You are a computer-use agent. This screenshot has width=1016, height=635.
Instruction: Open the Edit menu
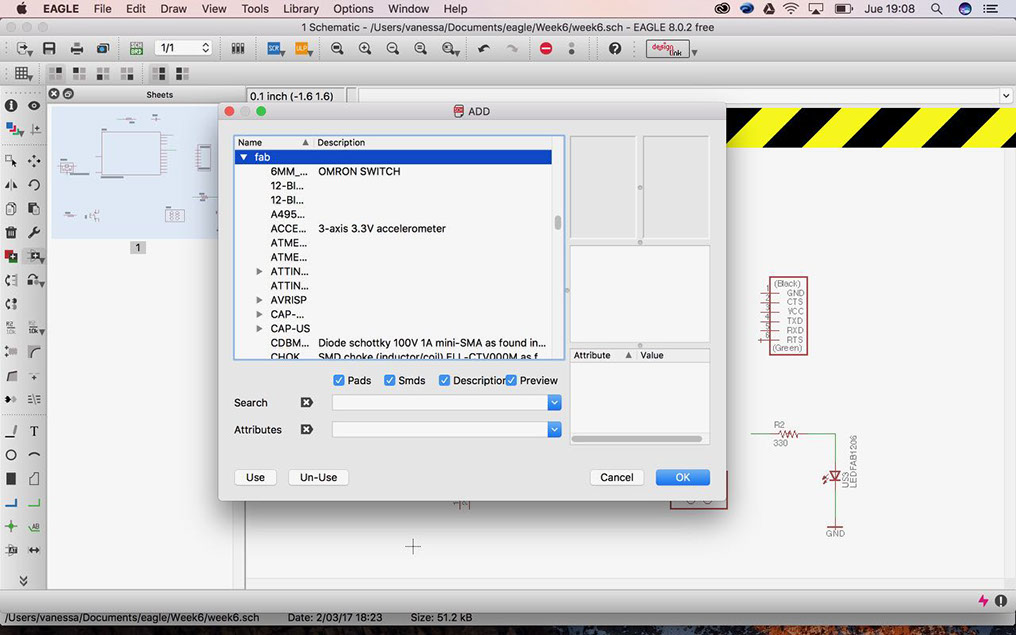(x=135, y=9)
